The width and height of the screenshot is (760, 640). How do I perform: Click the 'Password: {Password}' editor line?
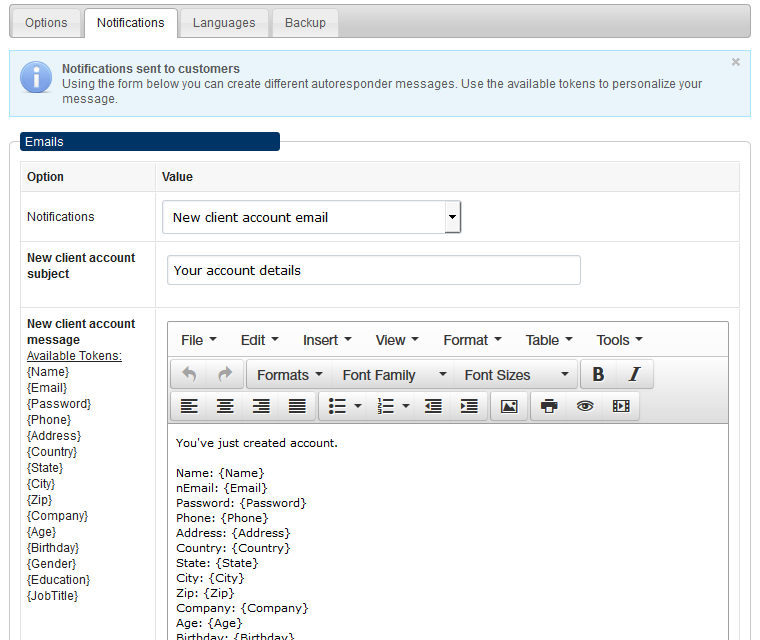(x=241, y=503)
